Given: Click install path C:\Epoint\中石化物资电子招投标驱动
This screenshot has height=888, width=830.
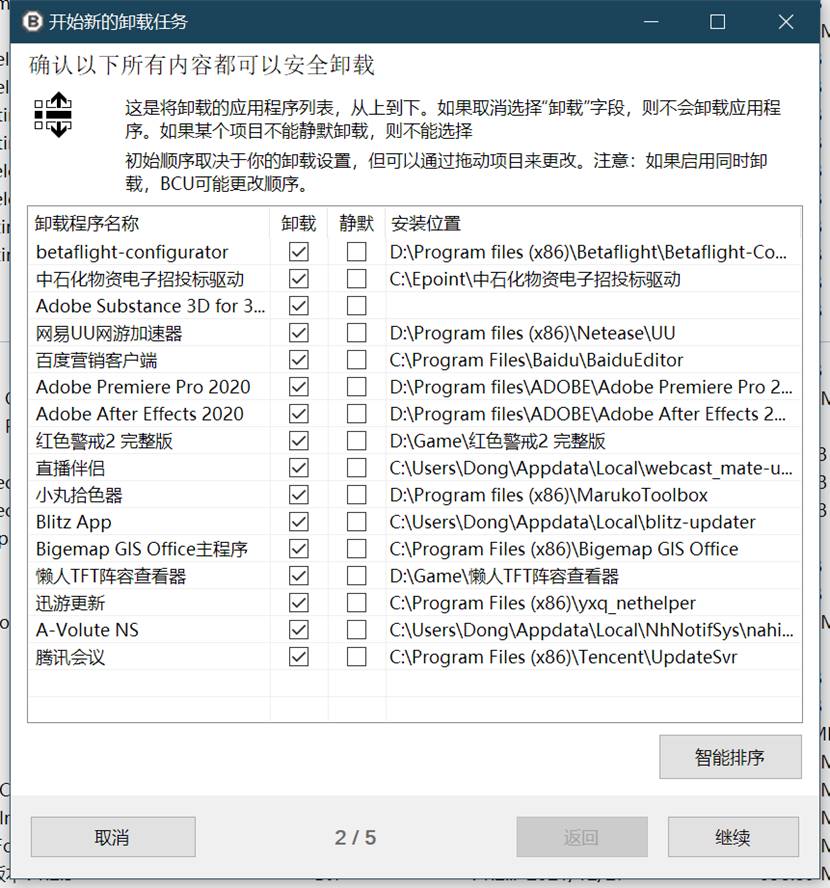Looking at the screenshot, I should [535, 279].
